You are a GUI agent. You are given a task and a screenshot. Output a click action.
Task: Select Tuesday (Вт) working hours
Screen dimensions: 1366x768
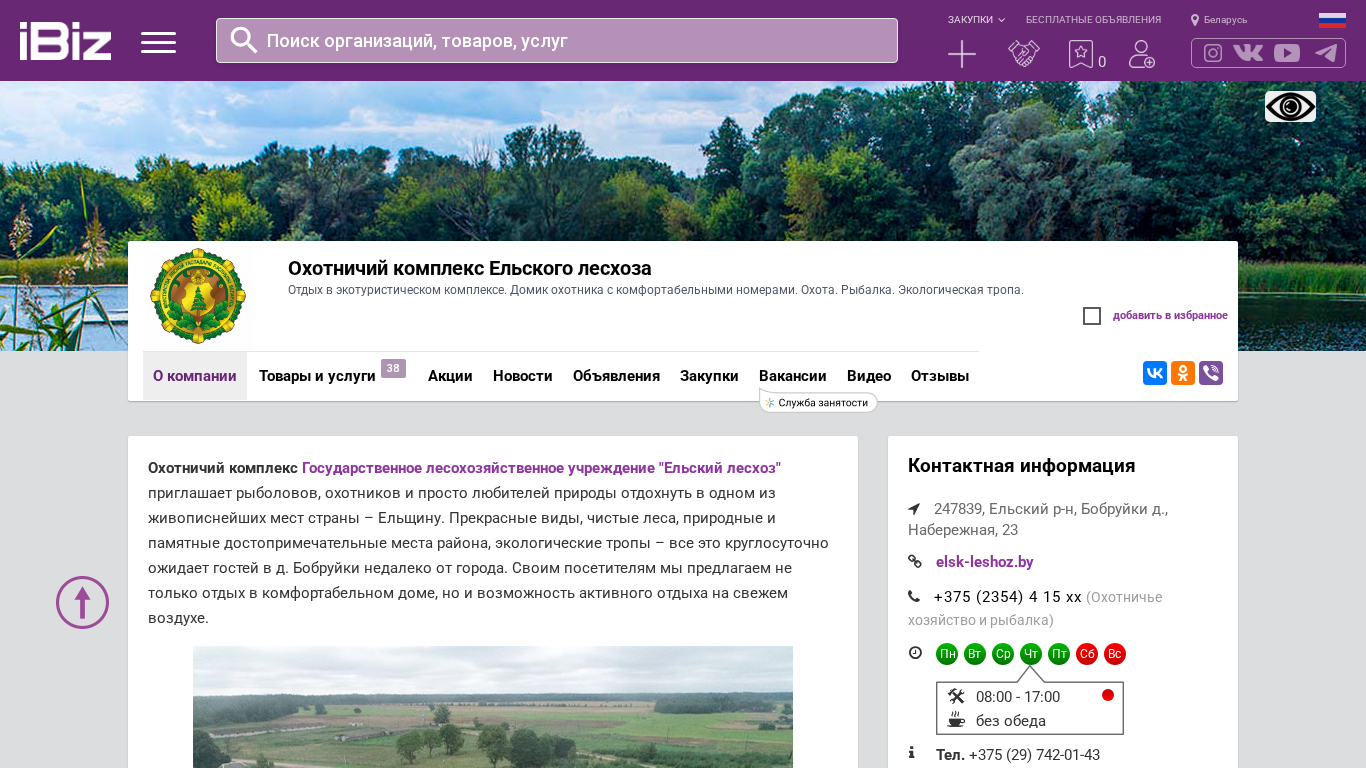975,654
